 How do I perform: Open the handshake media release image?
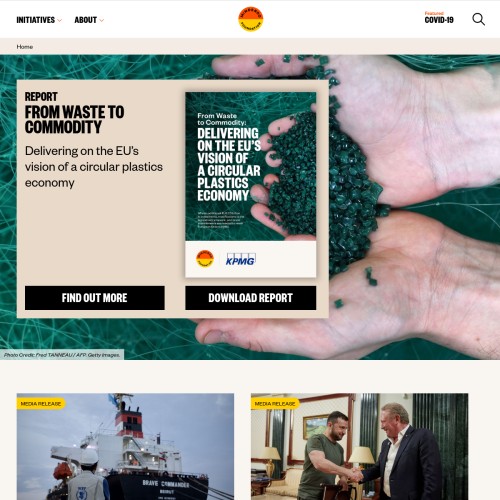pos(360,447)
